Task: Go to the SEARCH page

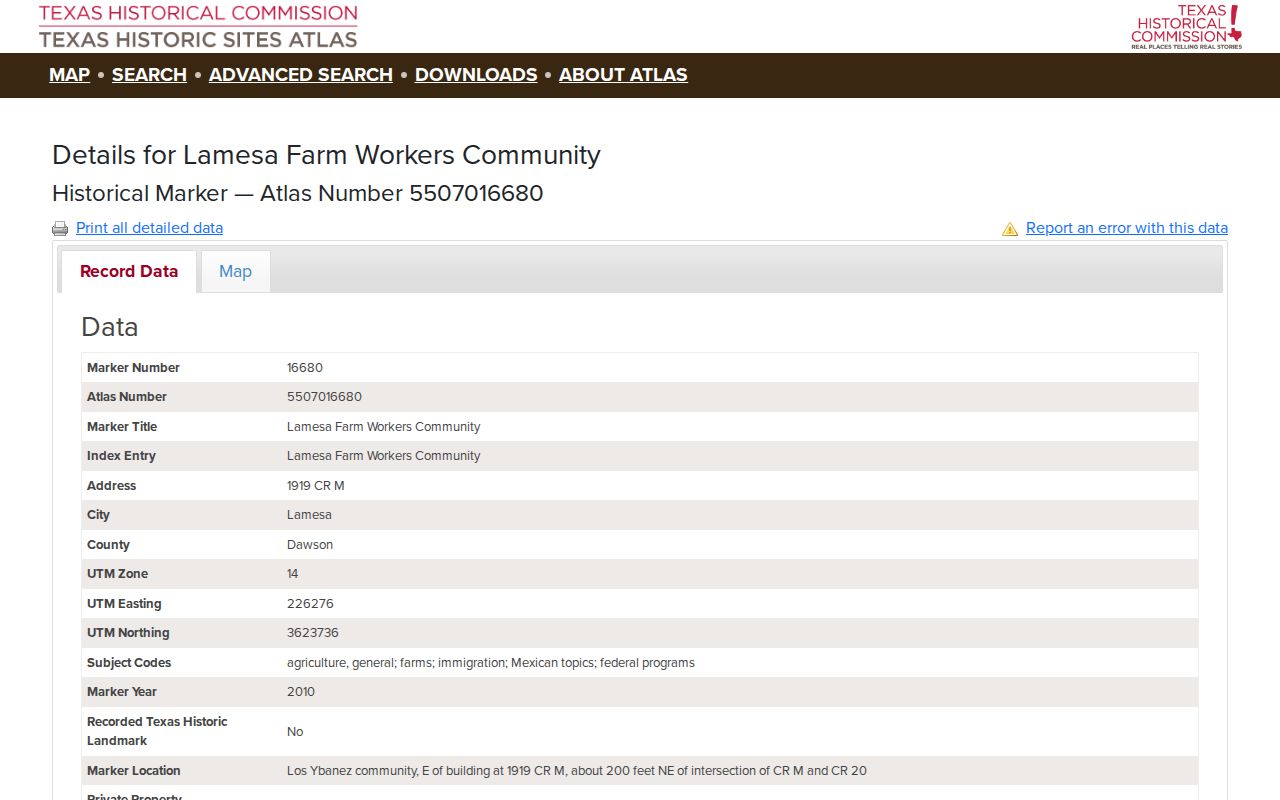Action: click(149, 75)
